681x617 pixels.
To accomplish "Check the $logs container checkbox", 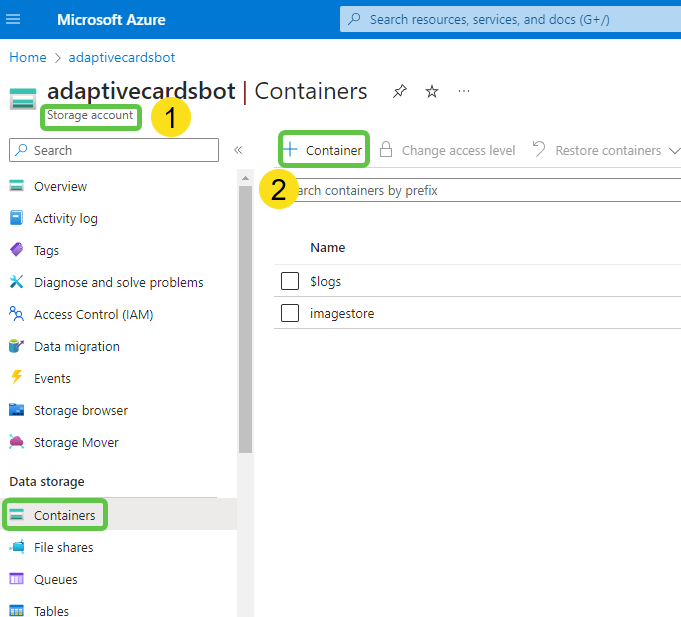I will click(x=290, y=281).
